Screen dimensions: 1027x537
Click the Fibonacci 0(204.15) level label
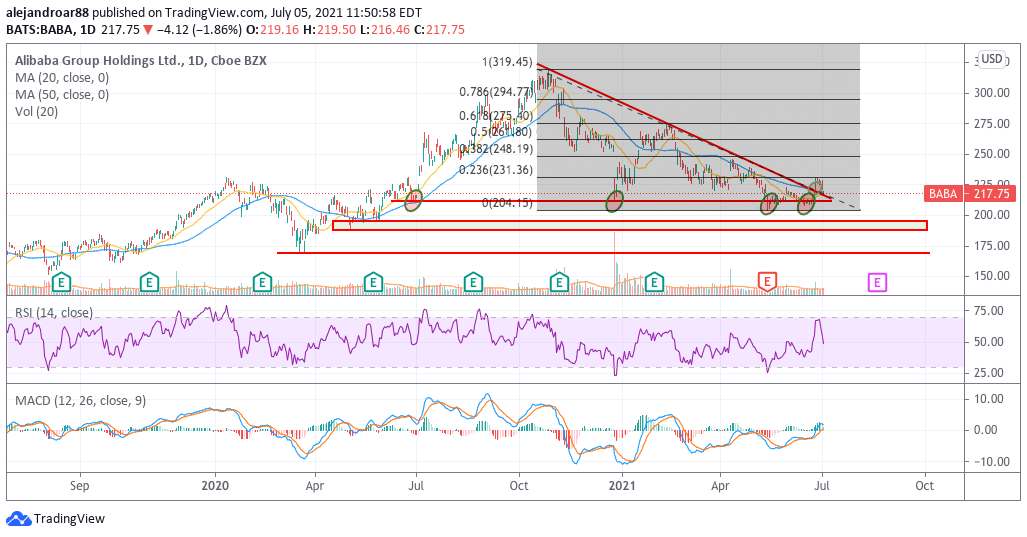(507, 203)
